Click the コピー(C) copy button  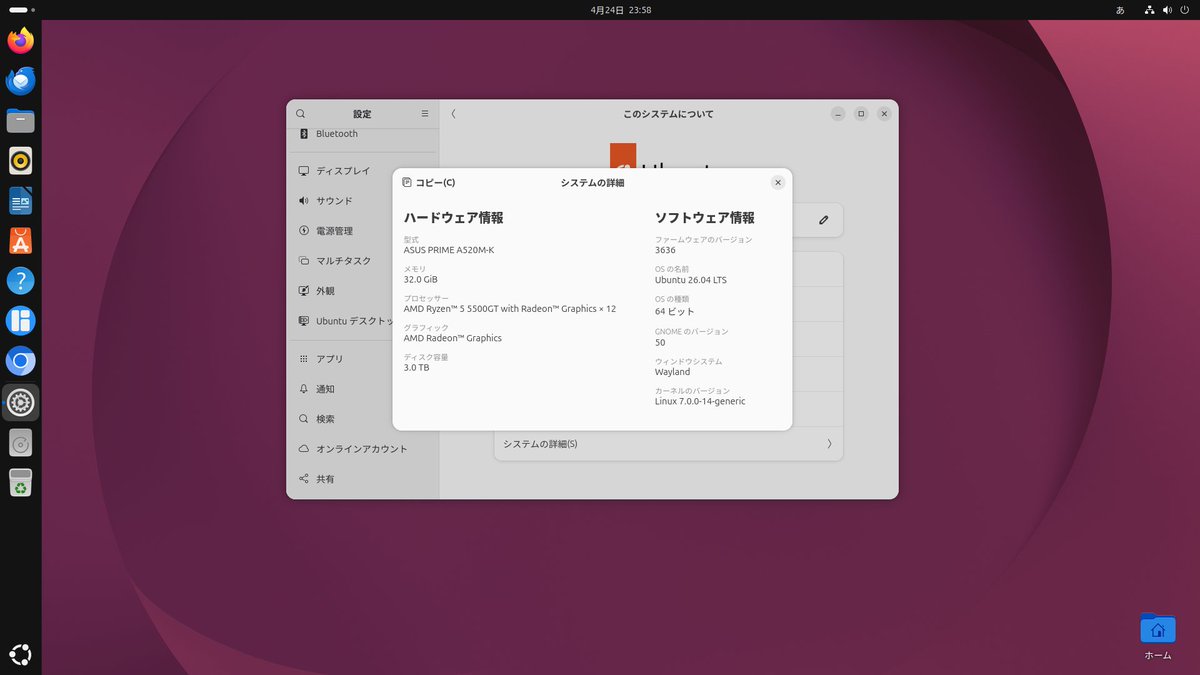click(x=428, y=183)
